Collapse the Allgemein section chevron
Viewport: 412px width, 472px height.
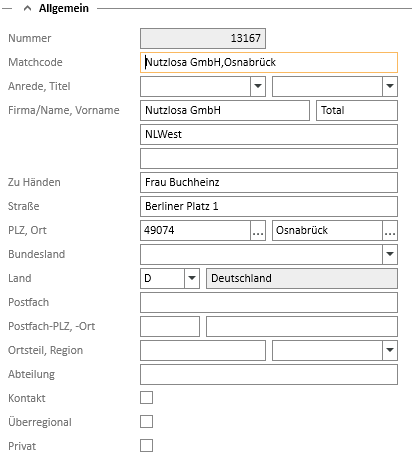click(27, 8)
